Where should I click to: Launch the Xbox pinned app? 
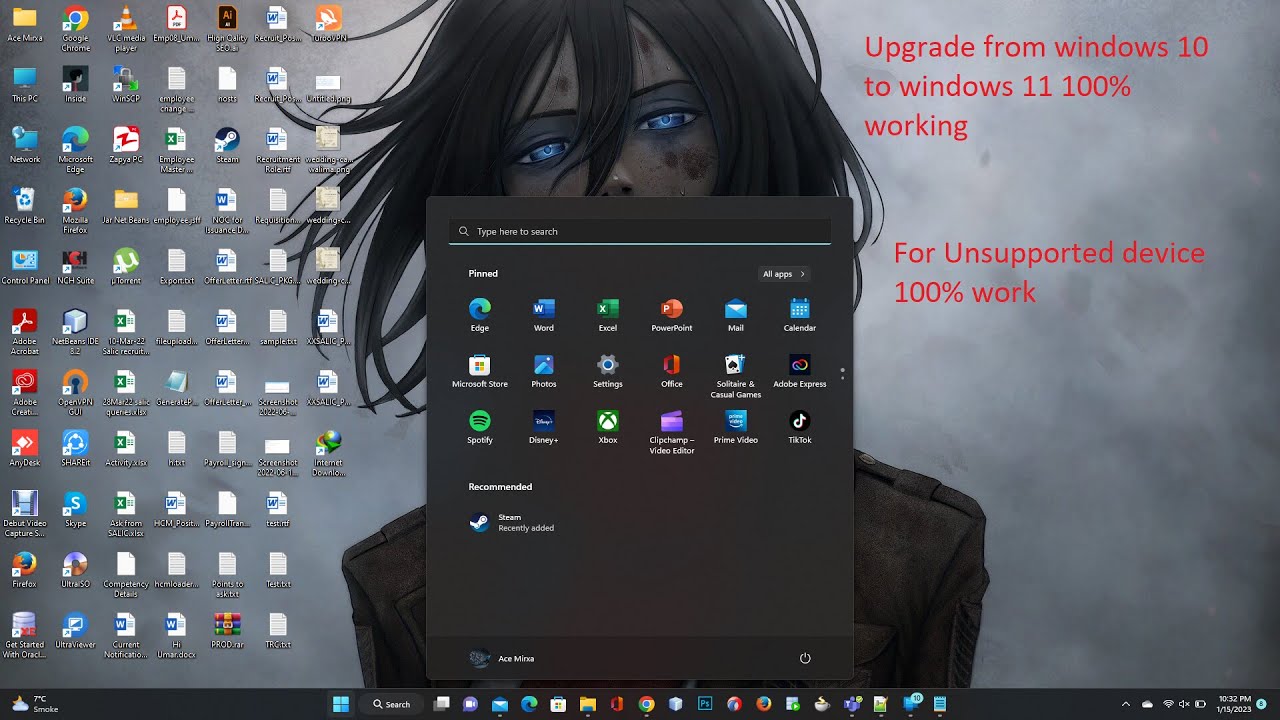(608, 426)
